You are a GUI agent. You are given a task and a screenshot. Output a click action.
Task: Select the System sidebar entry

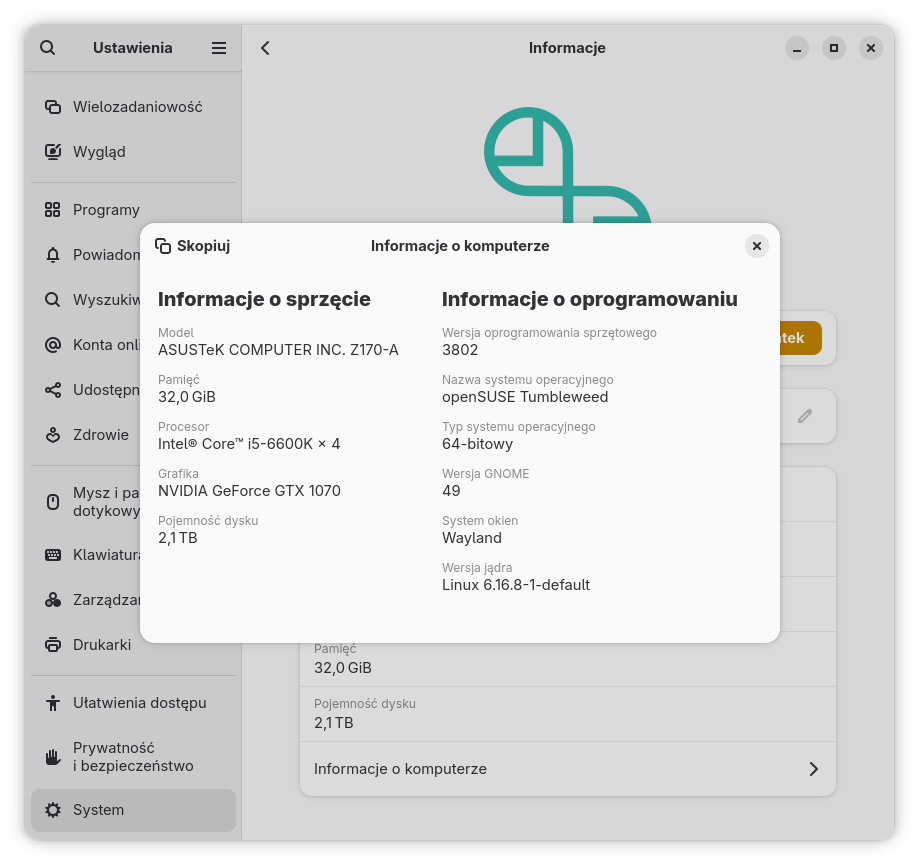tap(133, 810)
